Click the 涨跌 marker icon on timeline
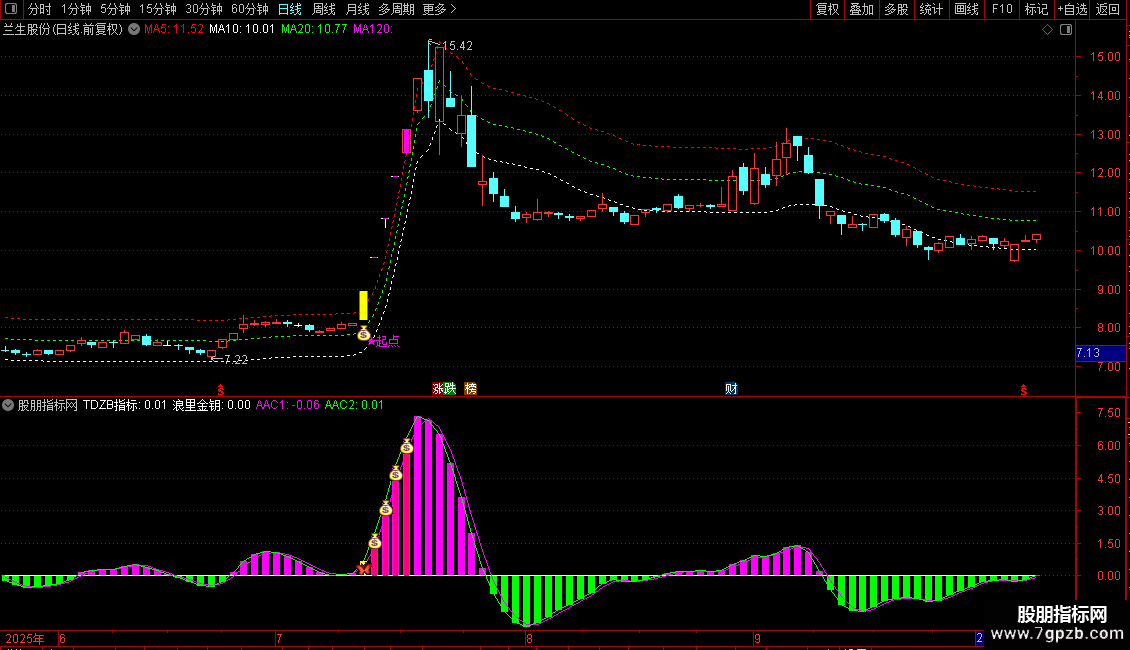 tap(443, 388)
